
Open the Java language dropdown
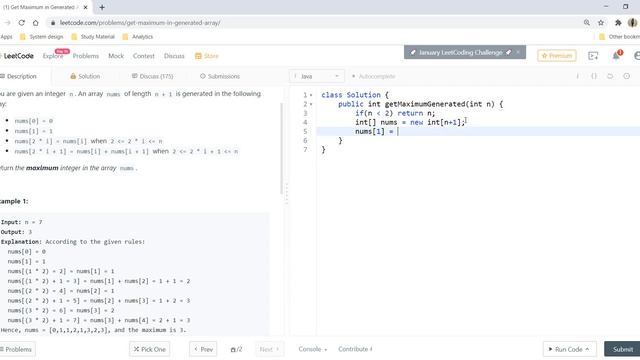[x=317, y=76]
